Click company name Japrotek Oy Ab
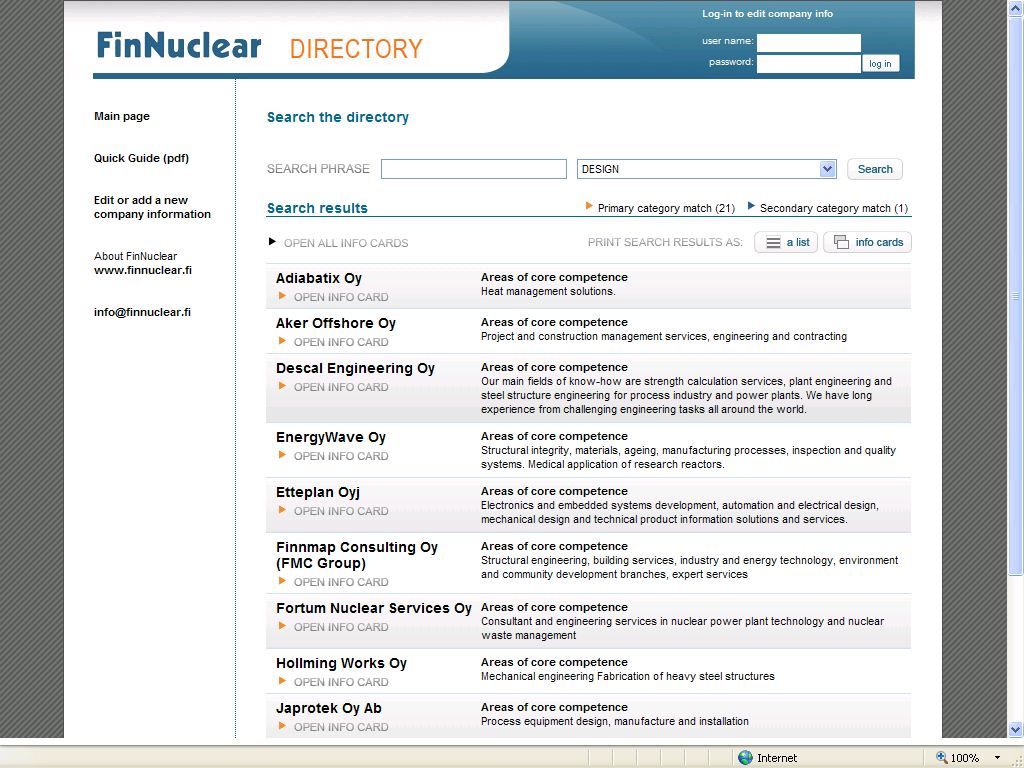1024x768 pixels. 328,709
